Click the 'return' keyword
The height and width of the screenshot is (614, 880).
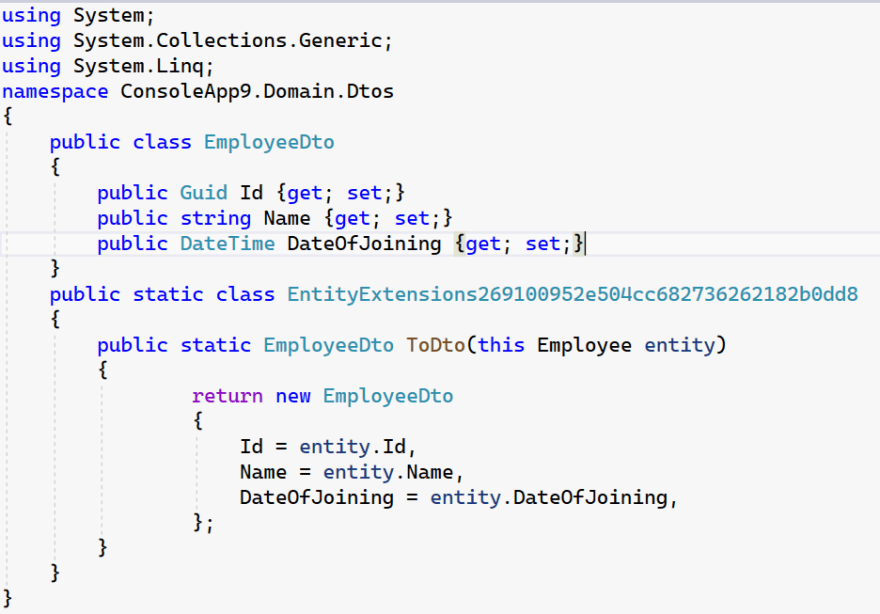(227, 396)
